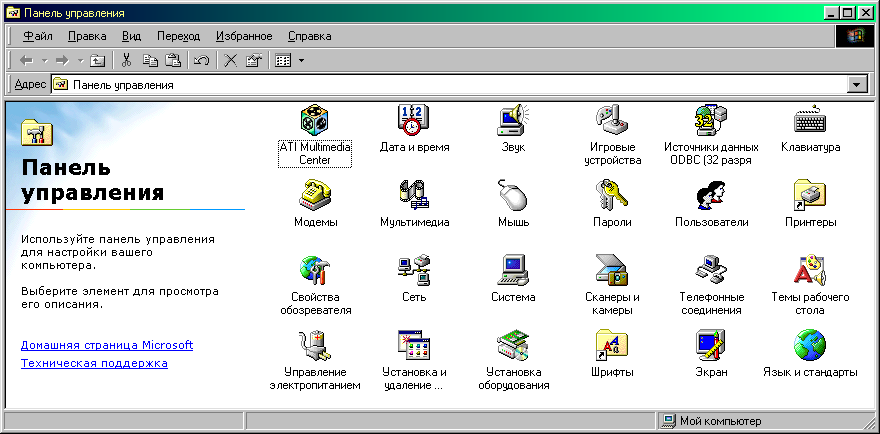Follow Домашняя страница Microsoft link
The image size is (880, 434).
pos(107,345)
